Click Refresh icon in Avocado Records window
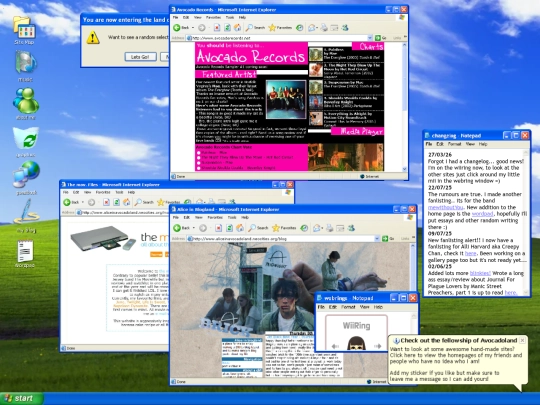The image size is (540, 405). (227, 28)
